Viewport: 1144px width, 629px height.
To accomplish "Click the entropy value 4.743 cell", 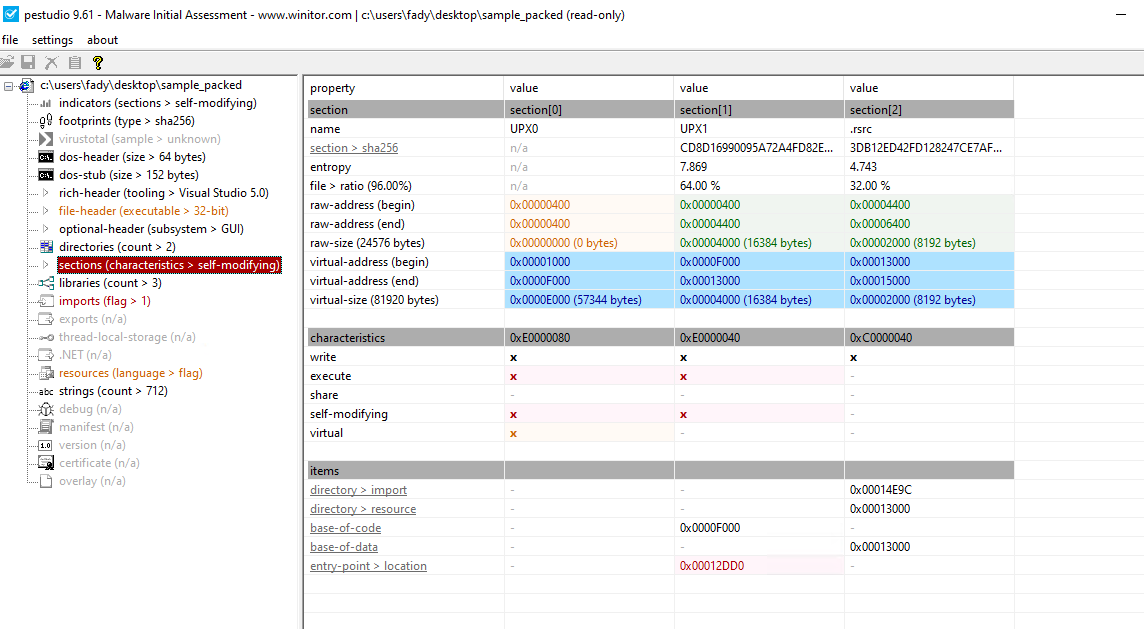I will [x=929, y=167].
